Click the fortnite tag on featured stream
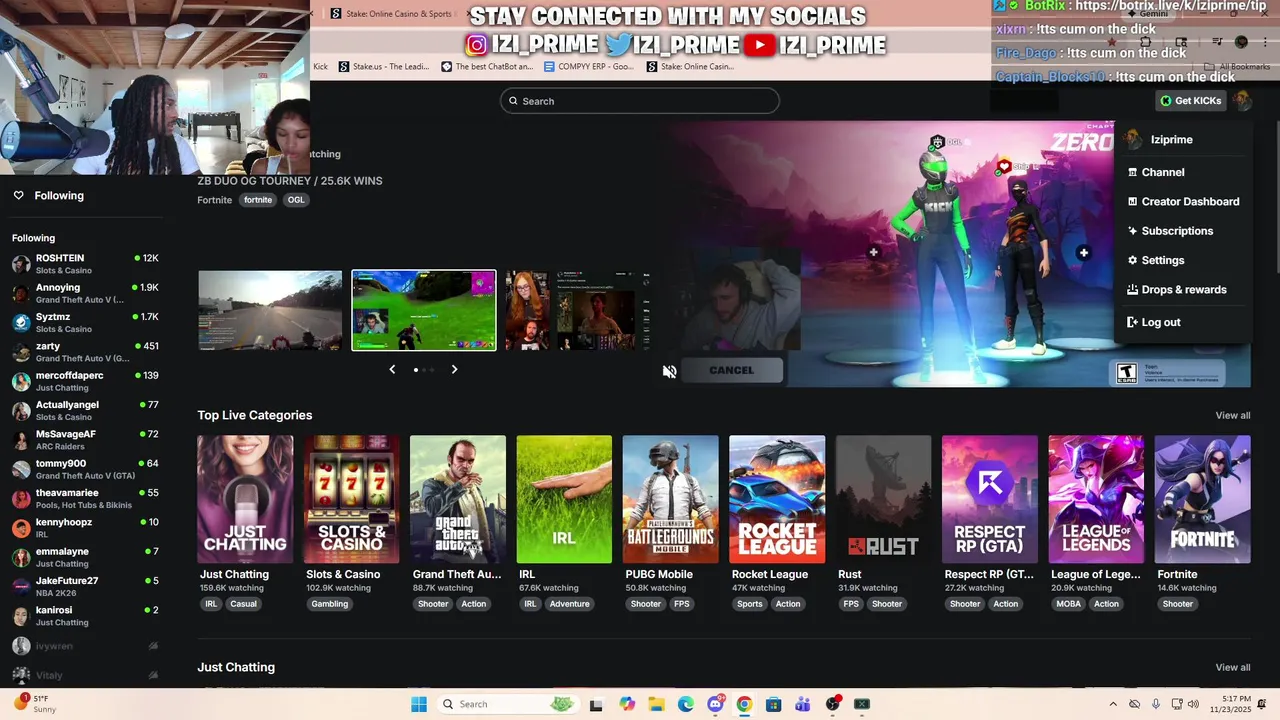The width and height of the screenshot is (1280, 720). pos(258,200)
